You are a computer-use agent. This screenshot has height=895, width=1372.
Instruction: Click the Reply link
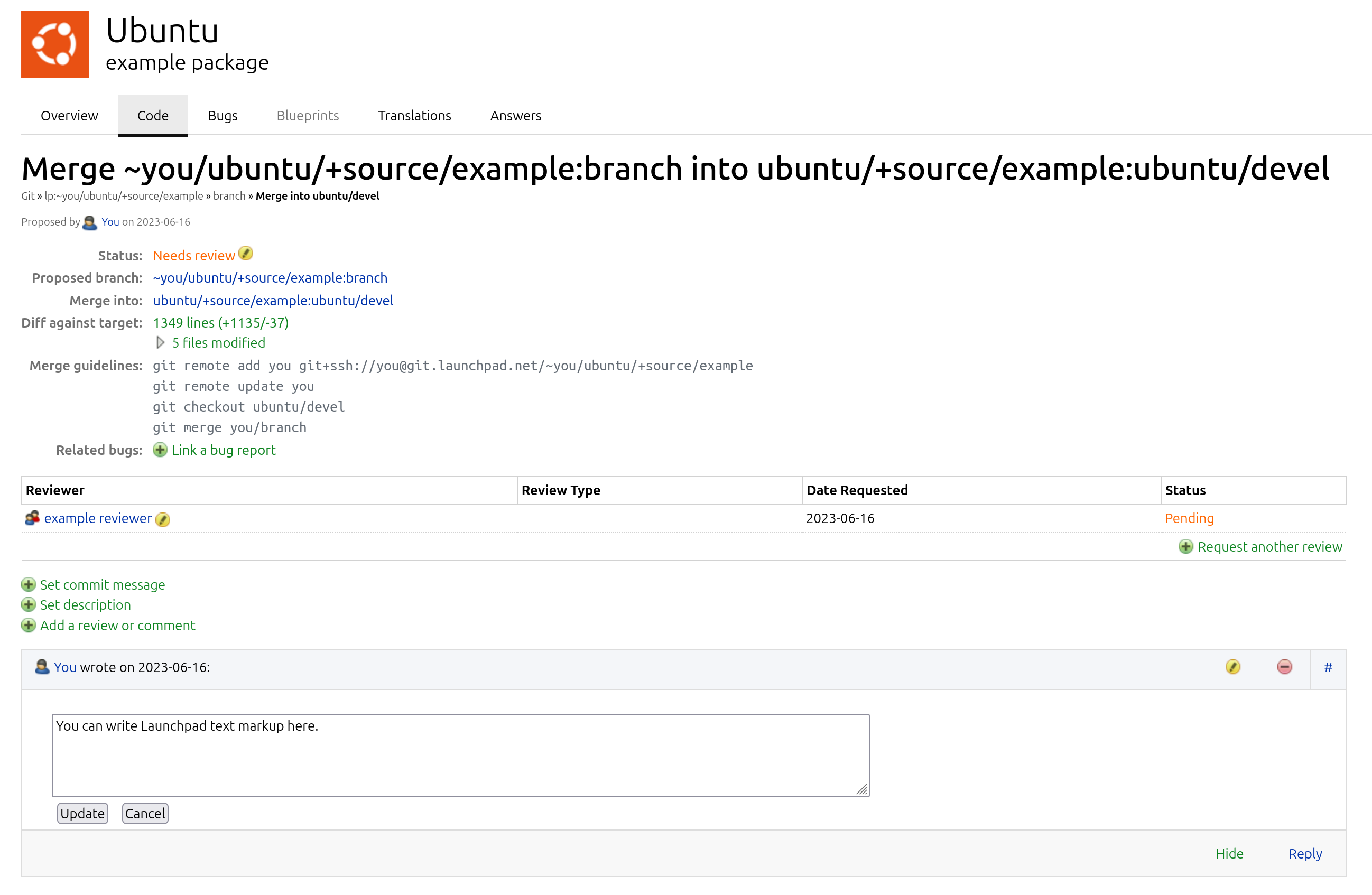[1305, 854]
